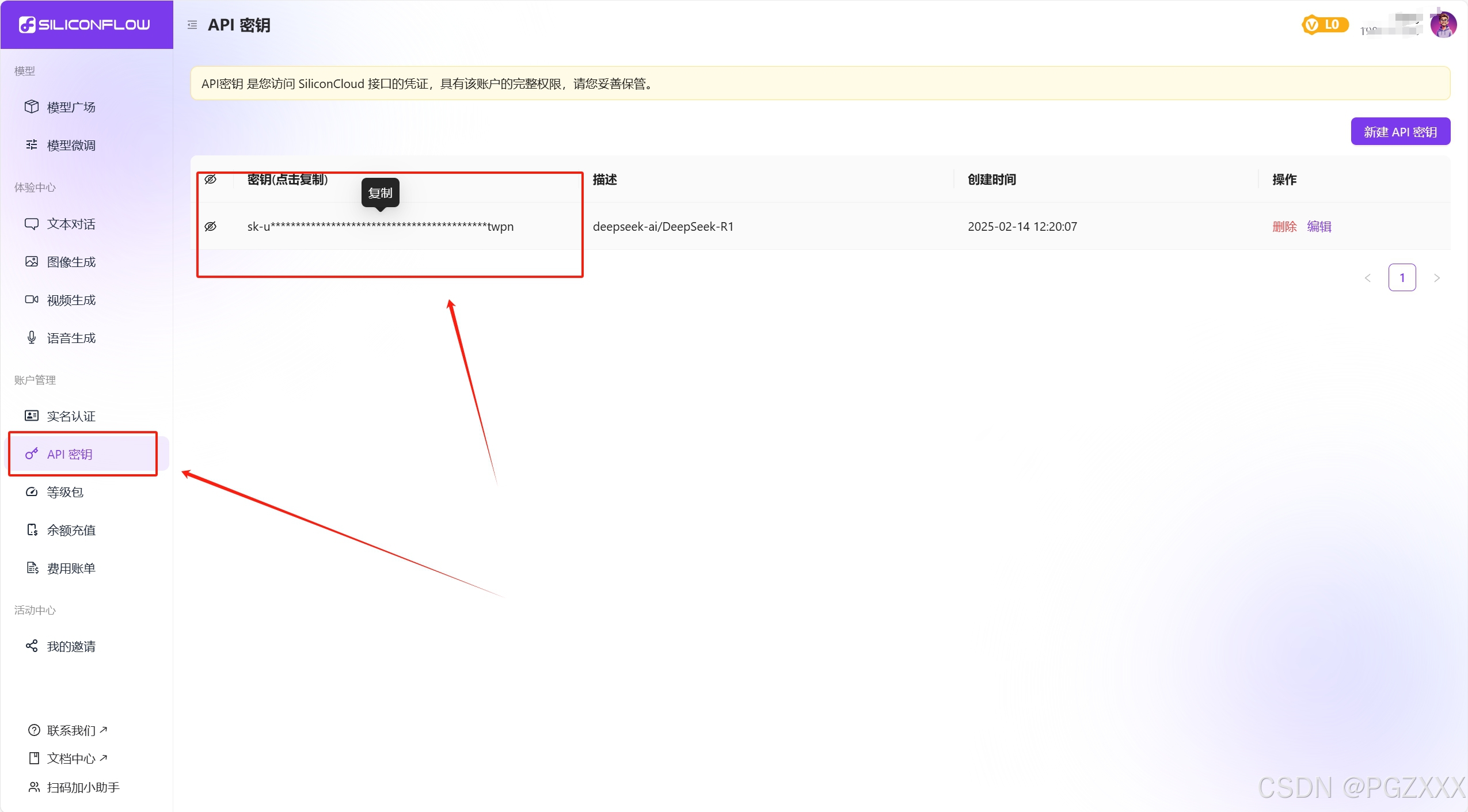Open the user avatar in the top right
Image resolution: width=1468 pixels, height=812 pixels.
(x=1443, y=25)
